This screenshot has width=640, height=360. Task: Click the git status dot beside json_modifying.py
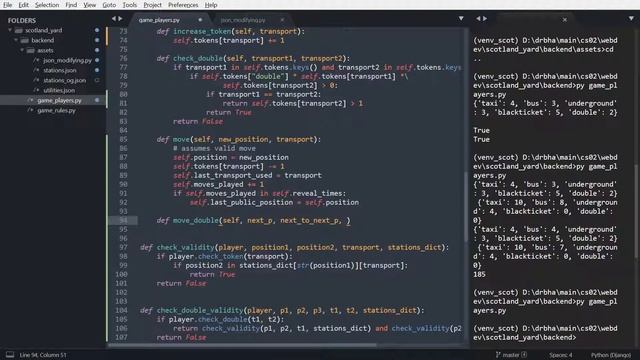coord(97,60)
